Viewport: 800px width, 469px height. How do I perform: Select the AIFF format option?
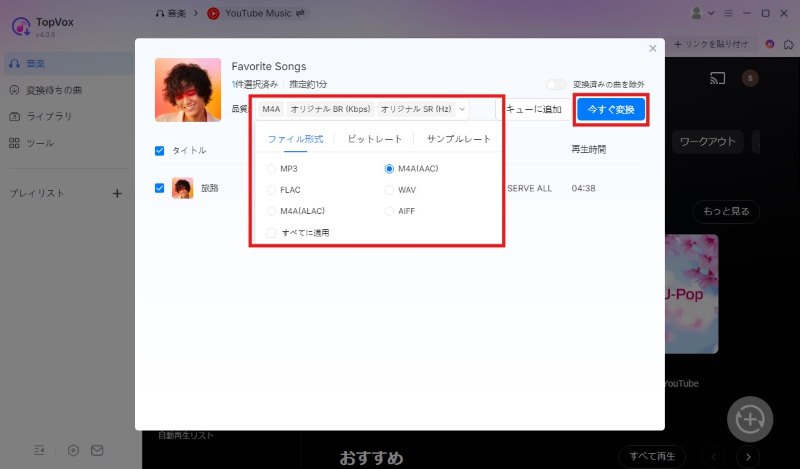coord(400,211)
